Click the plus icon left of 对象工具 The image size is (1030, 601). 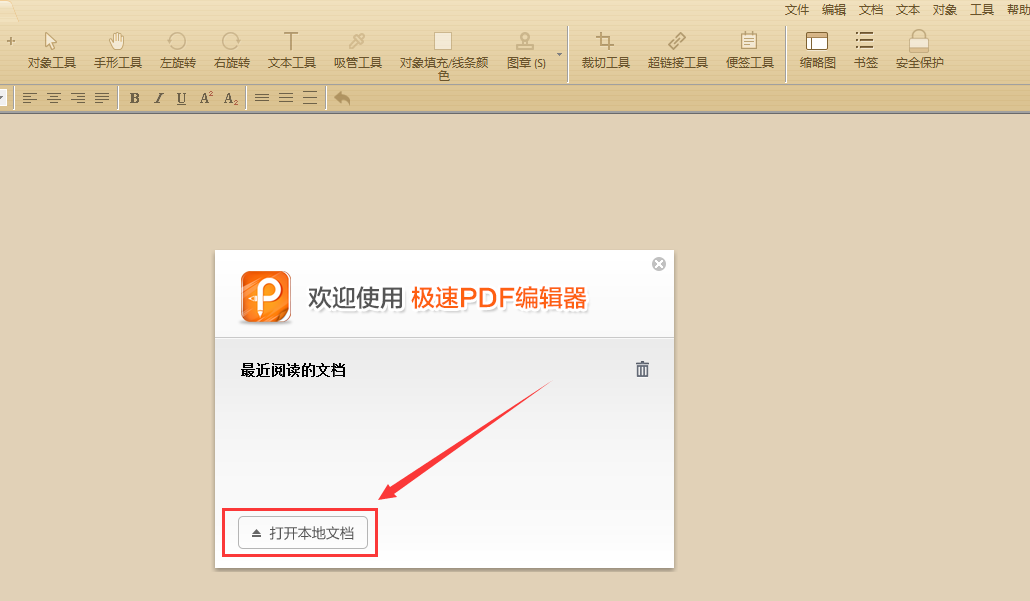11,41
